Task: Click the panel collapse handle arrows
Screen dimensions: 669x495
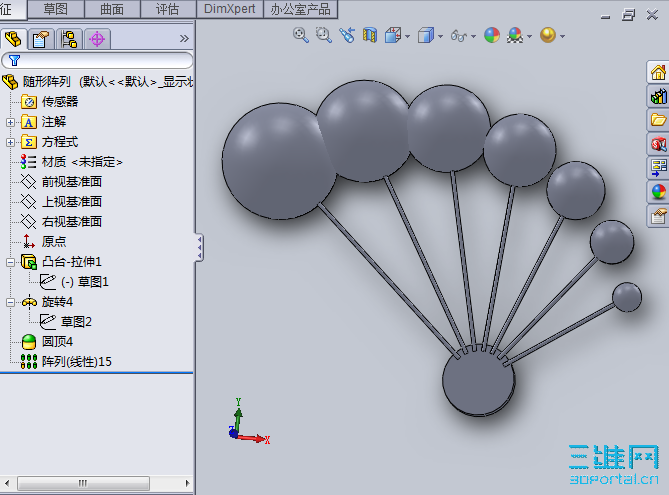Action: (199, 247)
